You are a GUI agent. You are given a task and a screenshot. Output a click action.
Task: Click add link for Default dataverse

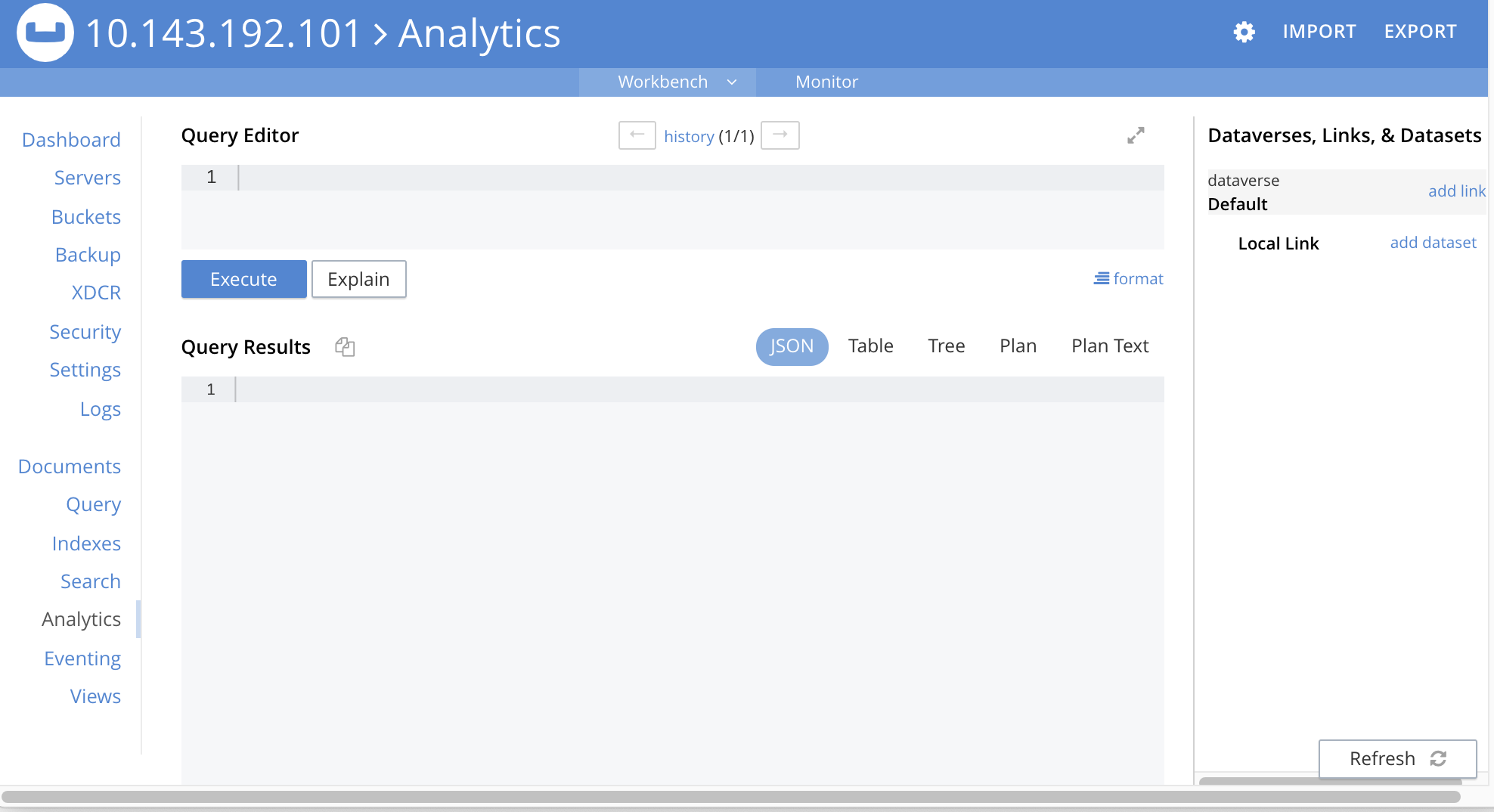click(x=1456, y=191)
